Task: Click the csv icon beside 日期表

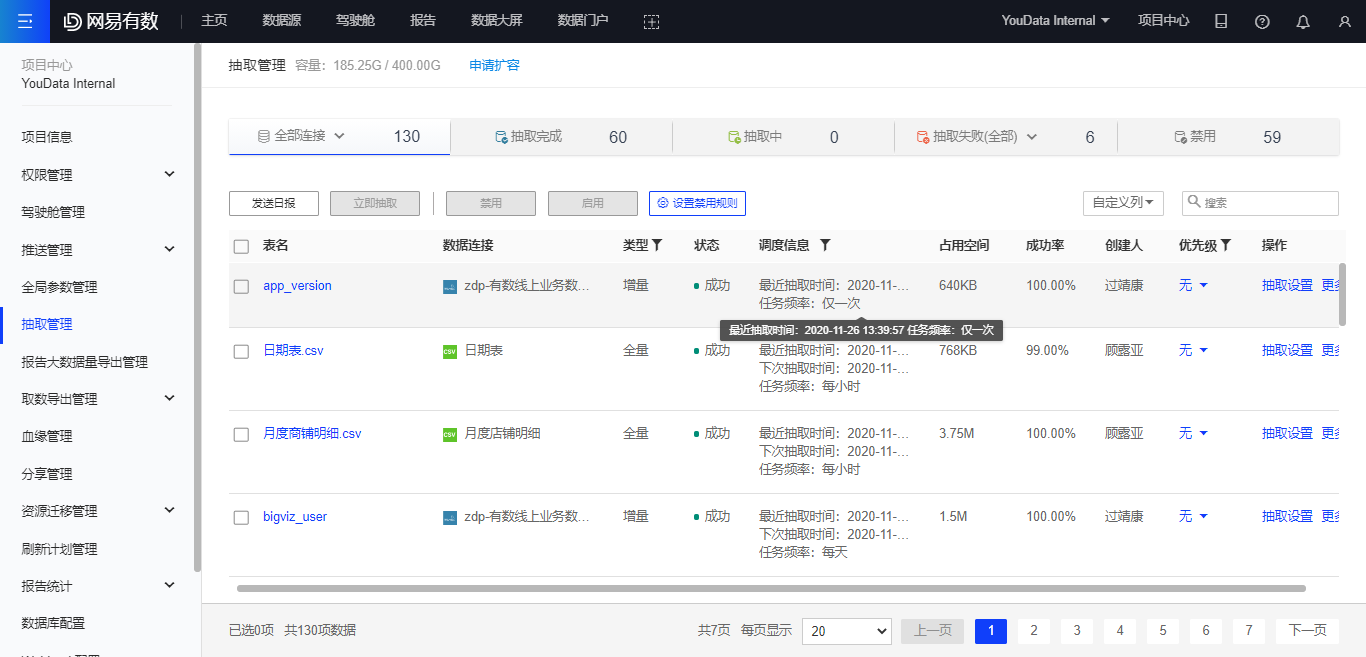Action: coord(450,351)
